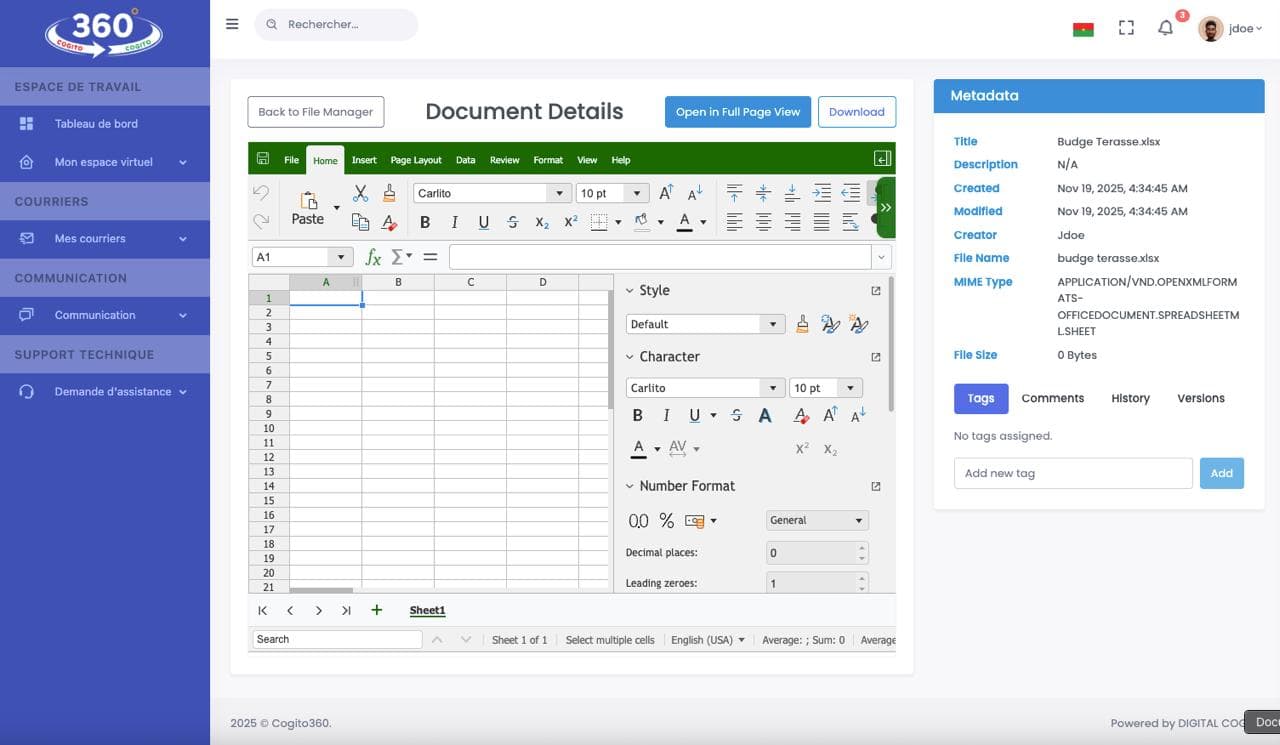Click the Sum (sigma) icon
1280x745 pixels.
click(x=396, y=257)
